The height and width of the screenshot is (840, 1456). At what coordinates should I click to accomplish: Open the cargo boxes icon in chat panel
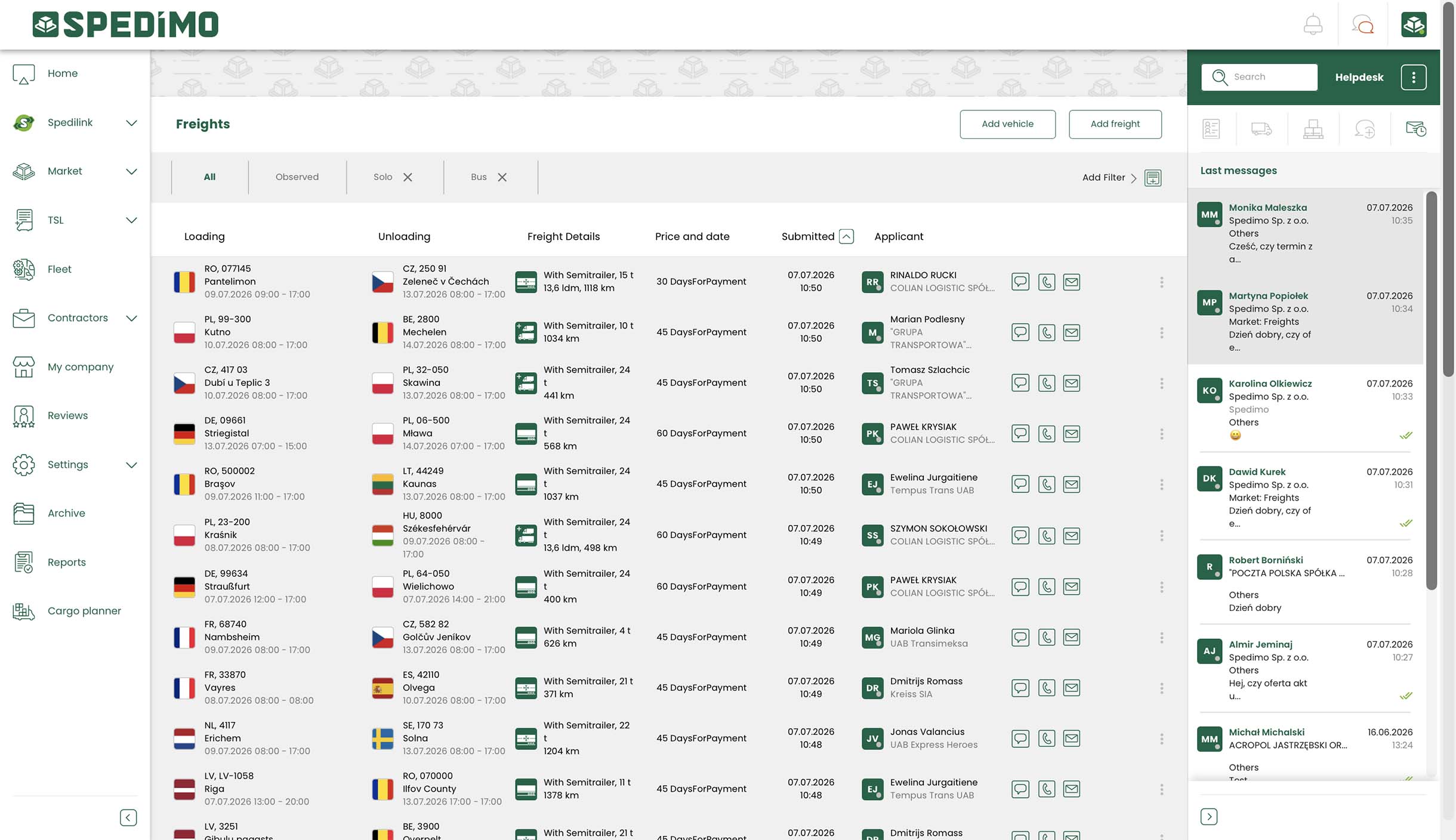pos(1313,129)
